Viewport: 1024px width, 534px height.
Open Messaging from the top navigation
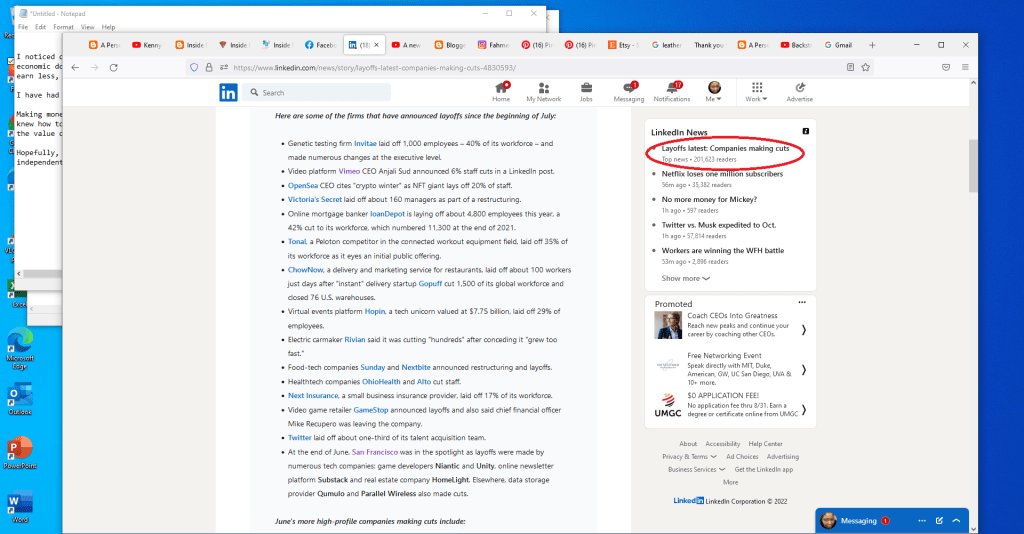(x=629, y=91)
